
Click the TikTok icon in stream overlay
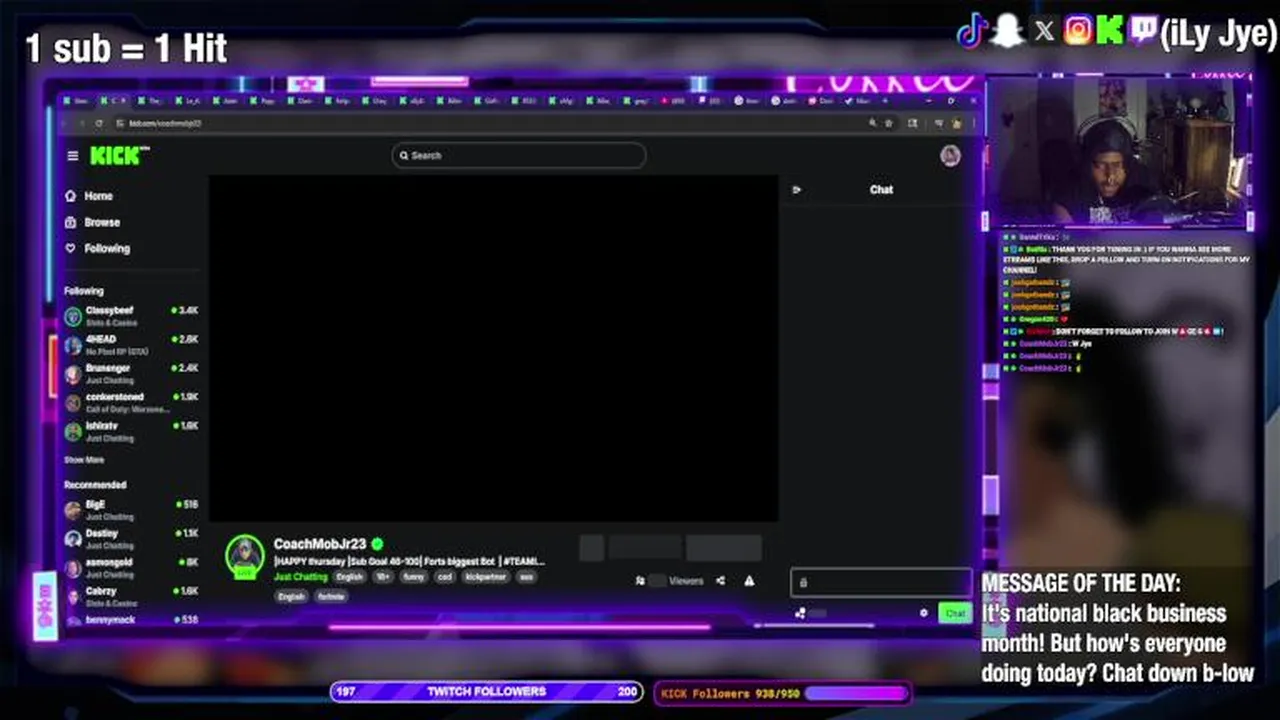click(x=972, y=32)
